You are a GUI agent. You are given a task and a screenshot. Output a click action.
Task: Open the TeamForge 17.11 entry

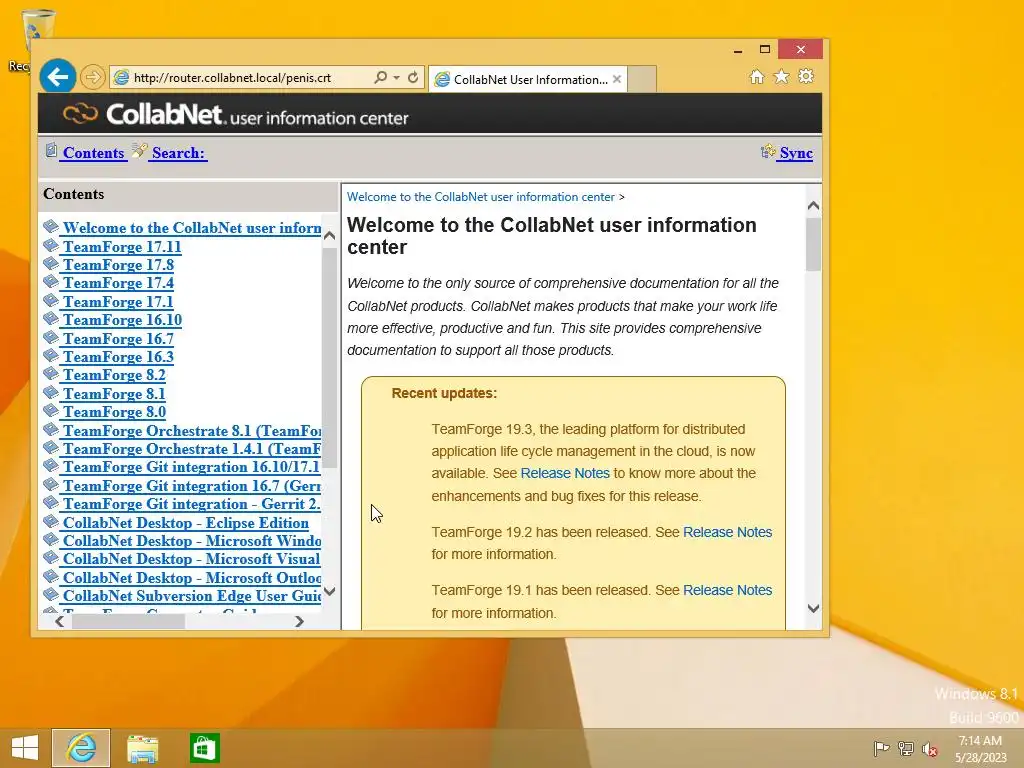coord(122,247)
